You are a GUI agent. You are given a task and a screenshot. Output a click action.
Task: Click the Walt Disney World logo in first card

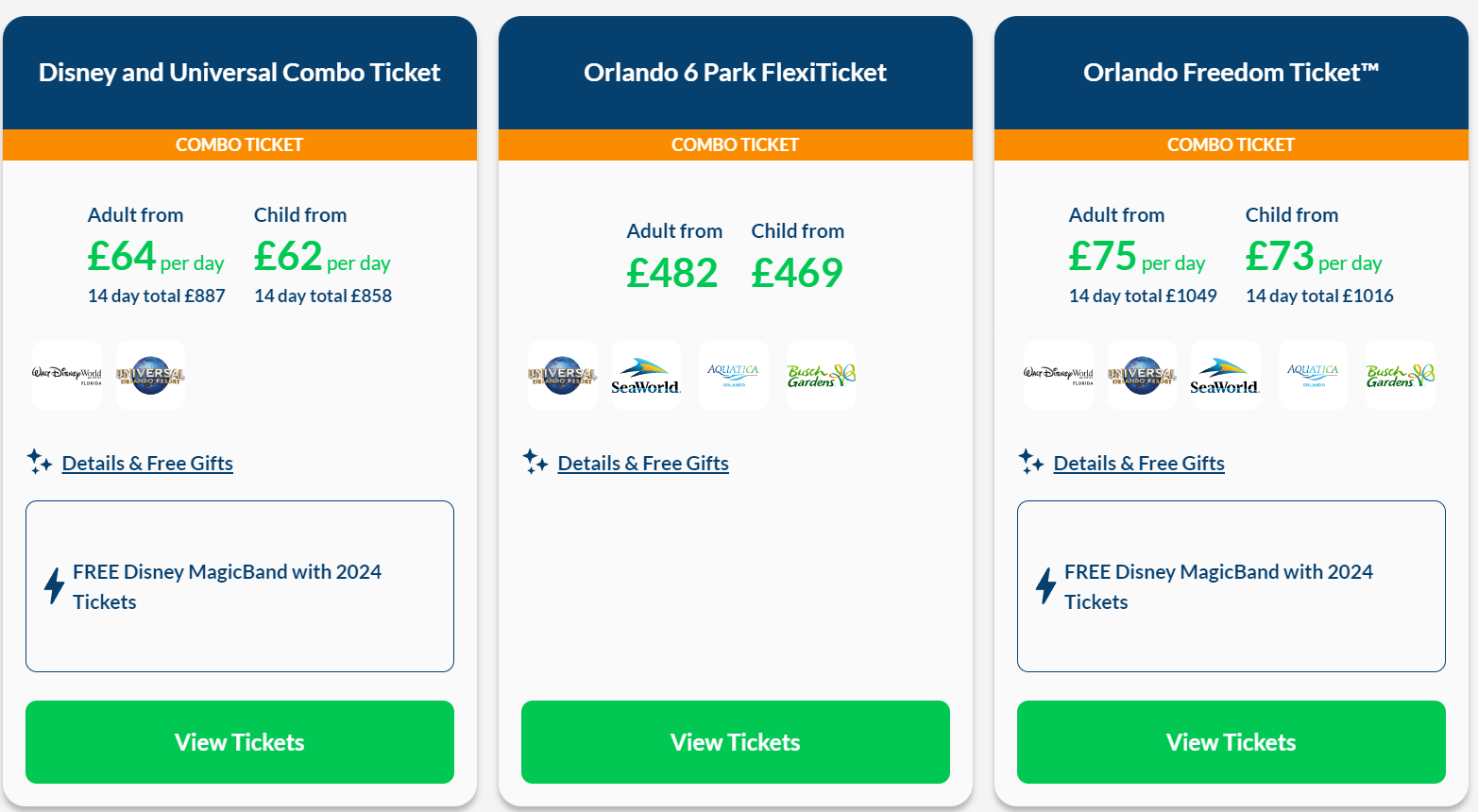coord(66,375)
